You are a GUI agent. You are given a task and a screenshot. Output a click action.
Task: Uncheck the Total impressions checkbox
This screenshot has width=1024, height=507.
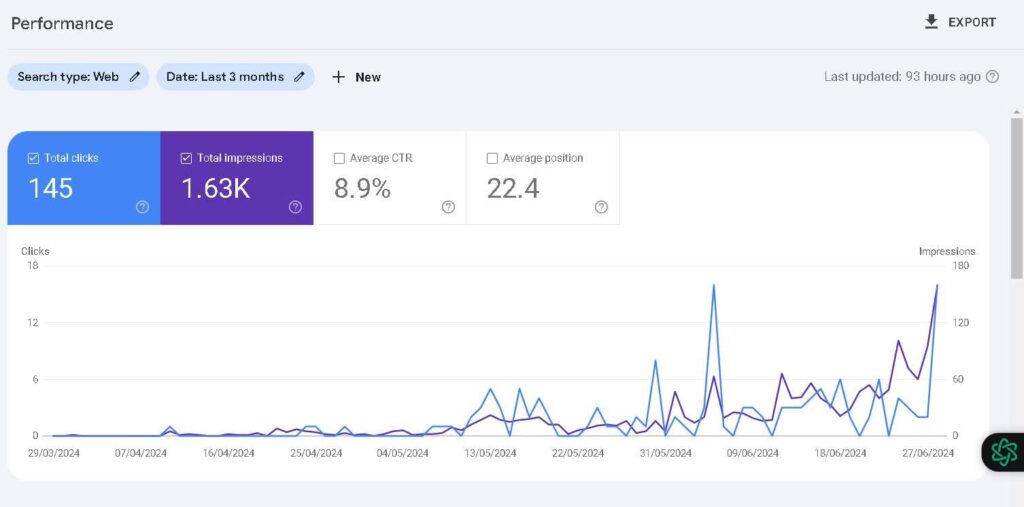pos(186,158)
